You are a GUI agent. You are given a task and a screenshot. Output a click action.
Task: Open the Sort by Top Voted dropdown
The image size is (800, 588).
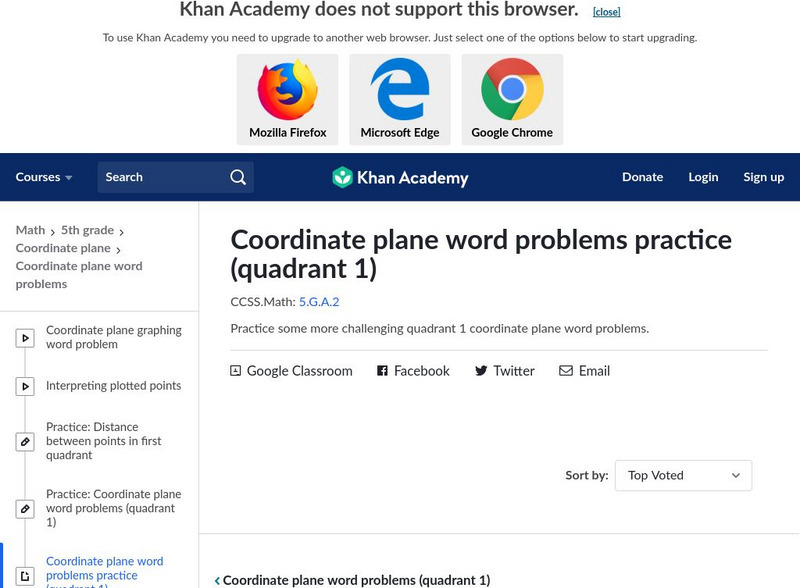click(683, 475)
